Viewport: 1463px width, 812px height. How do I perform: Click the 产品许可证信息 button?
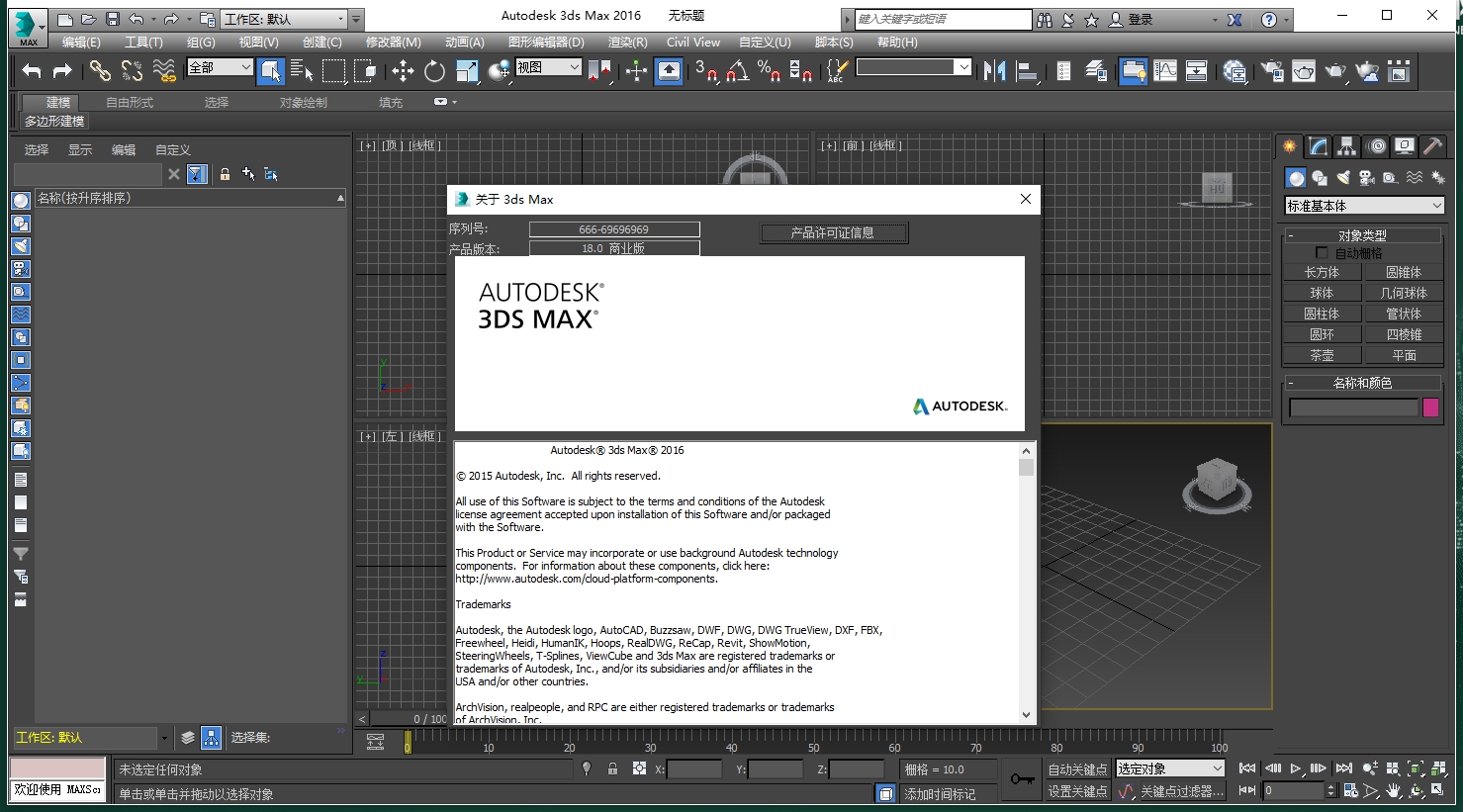click(x=833, y=233)
